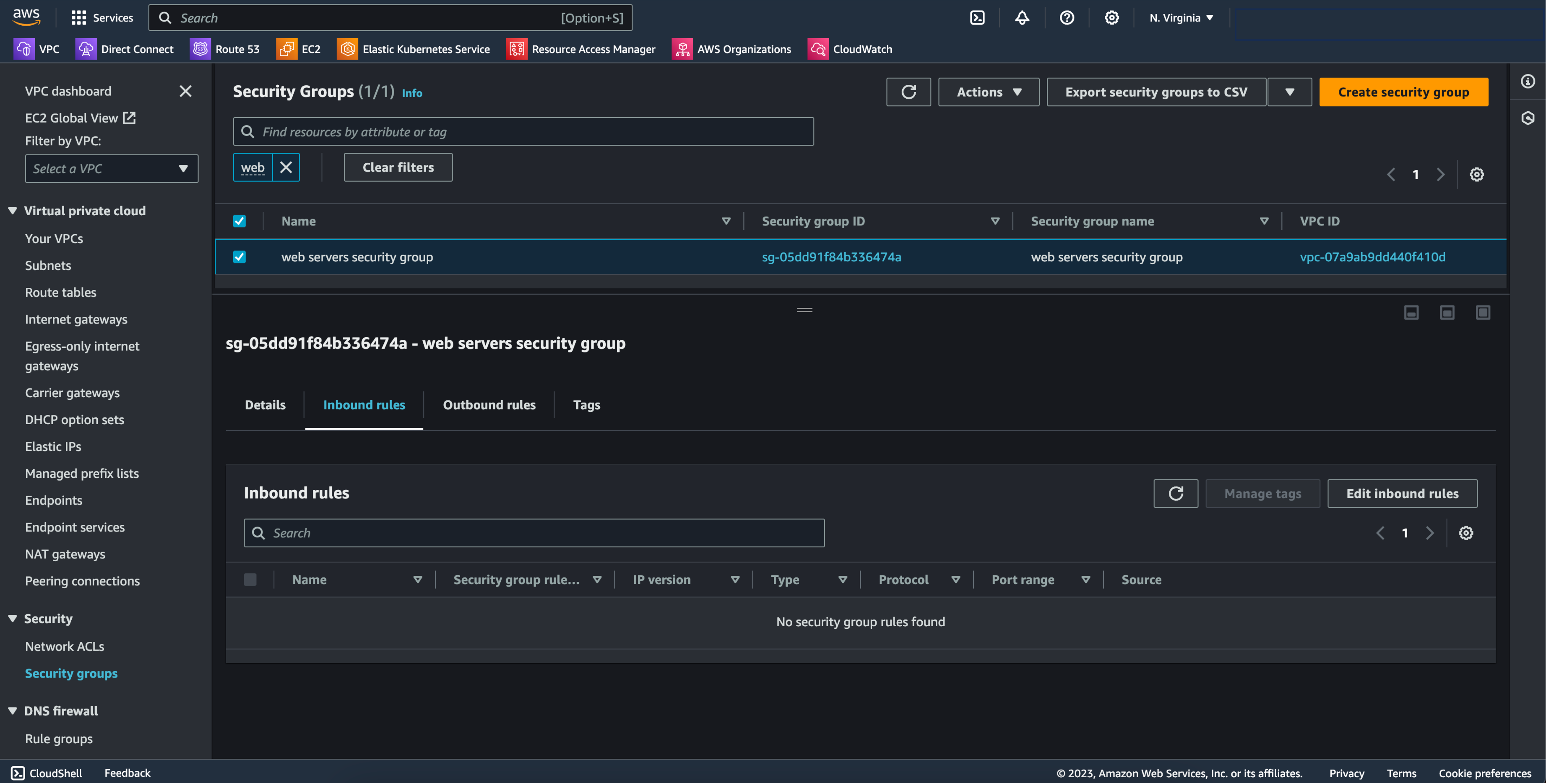Refresh the security groups list
The width and height of the screenshot is (1546, 784).
(x=908, y=92)
